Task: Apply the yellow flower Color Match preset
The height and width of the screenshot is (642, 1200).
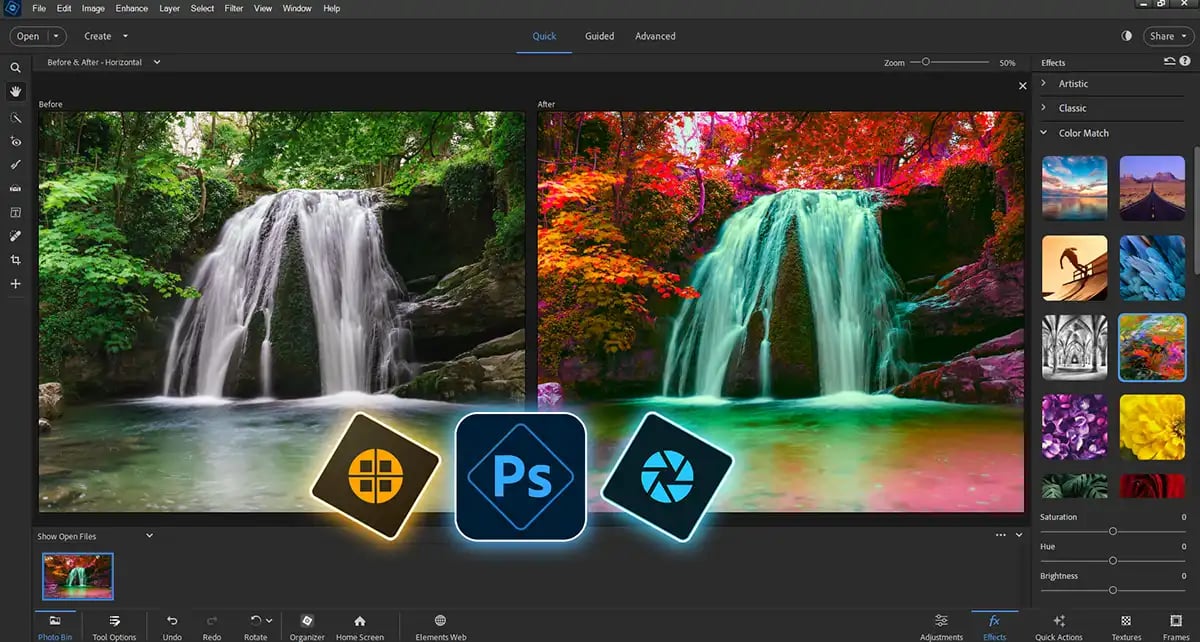Action: click(x=1152, y=427)
